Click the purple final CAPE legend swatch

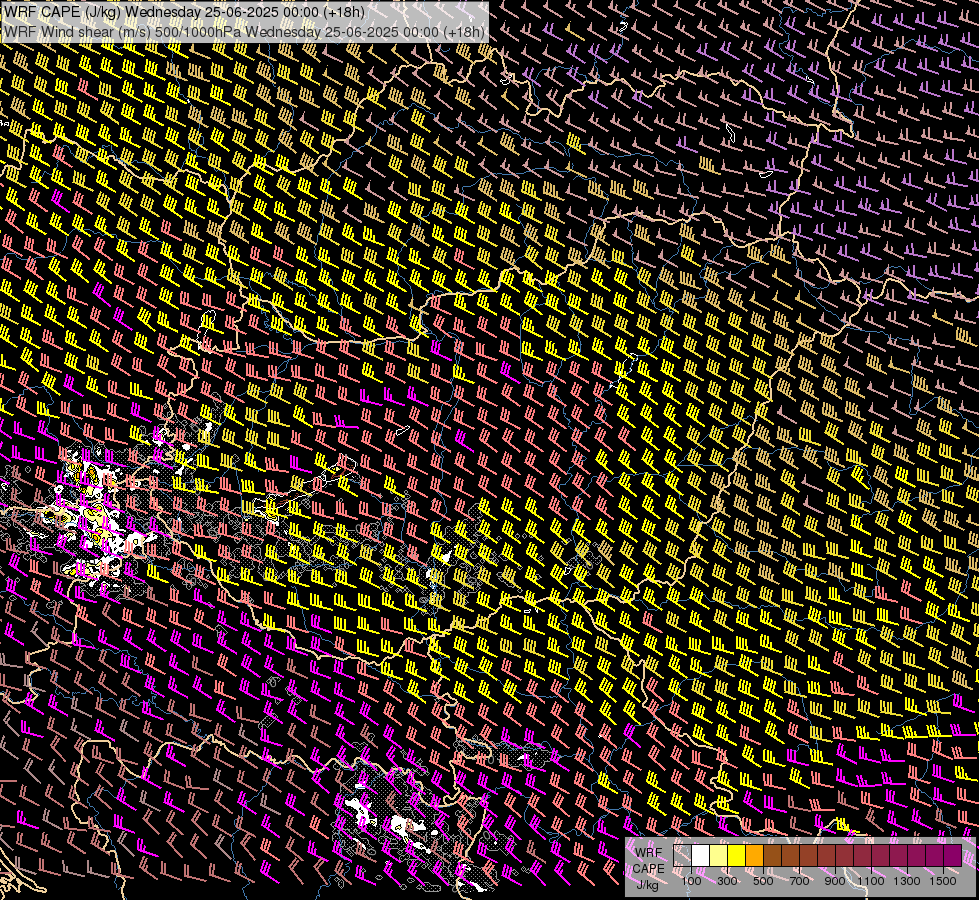[953, 855]
